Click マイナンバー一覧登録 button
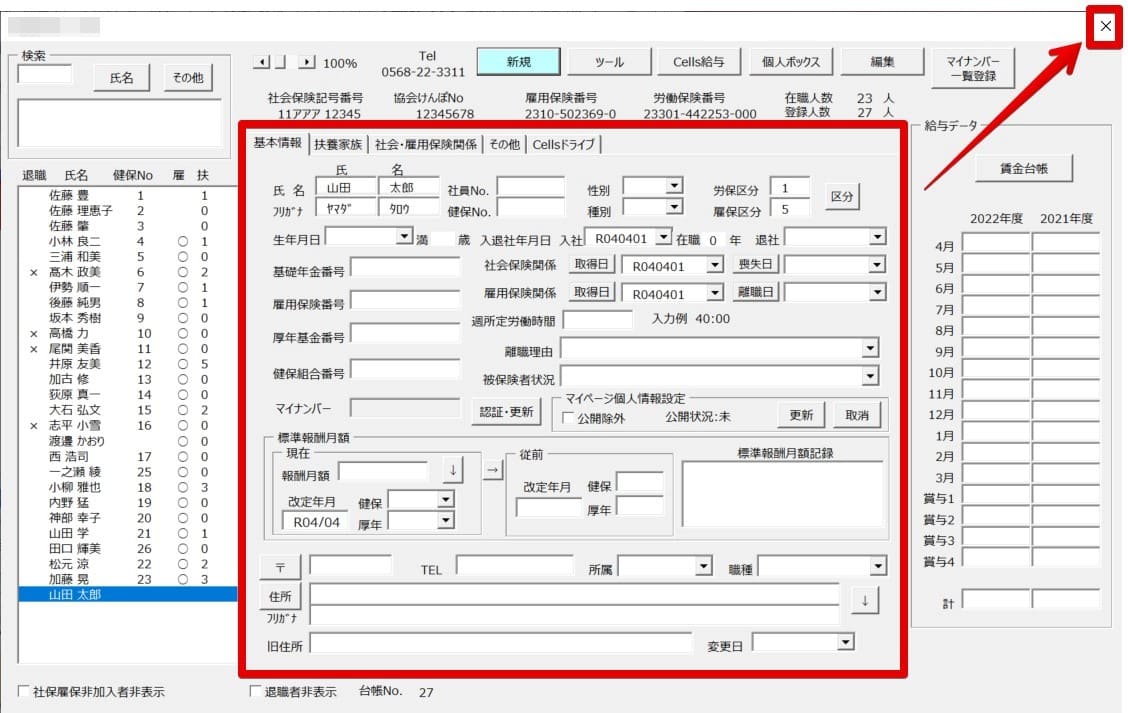Screen dimensions: 1128x713 (973, 68)
